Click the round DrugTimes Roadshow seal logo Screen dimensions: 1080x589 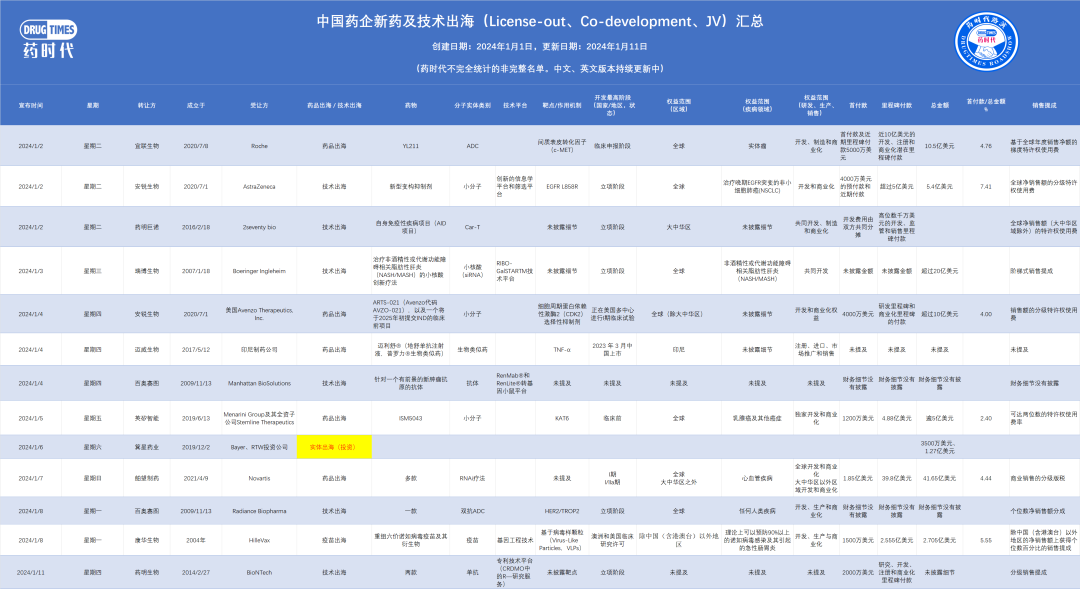[x=986, y=41]
